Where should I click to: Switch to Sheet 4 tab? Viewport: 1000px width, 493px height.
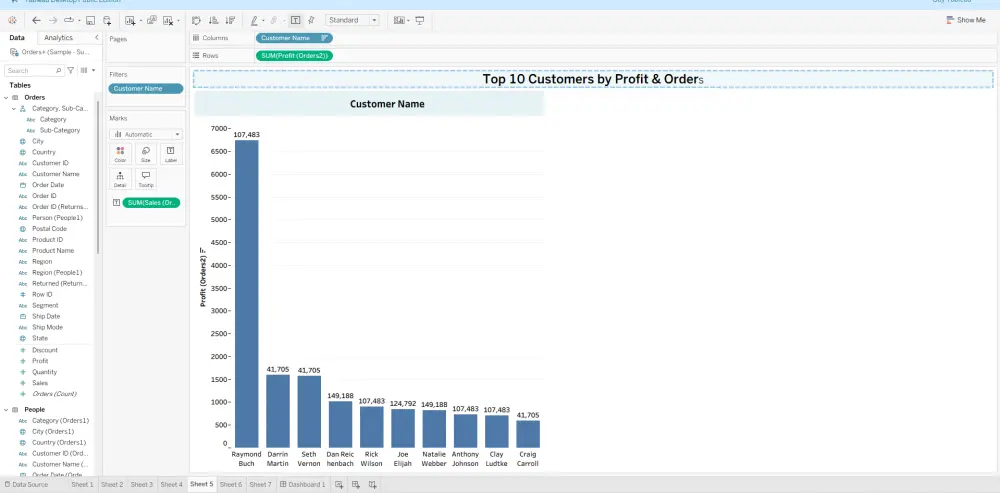171,485
